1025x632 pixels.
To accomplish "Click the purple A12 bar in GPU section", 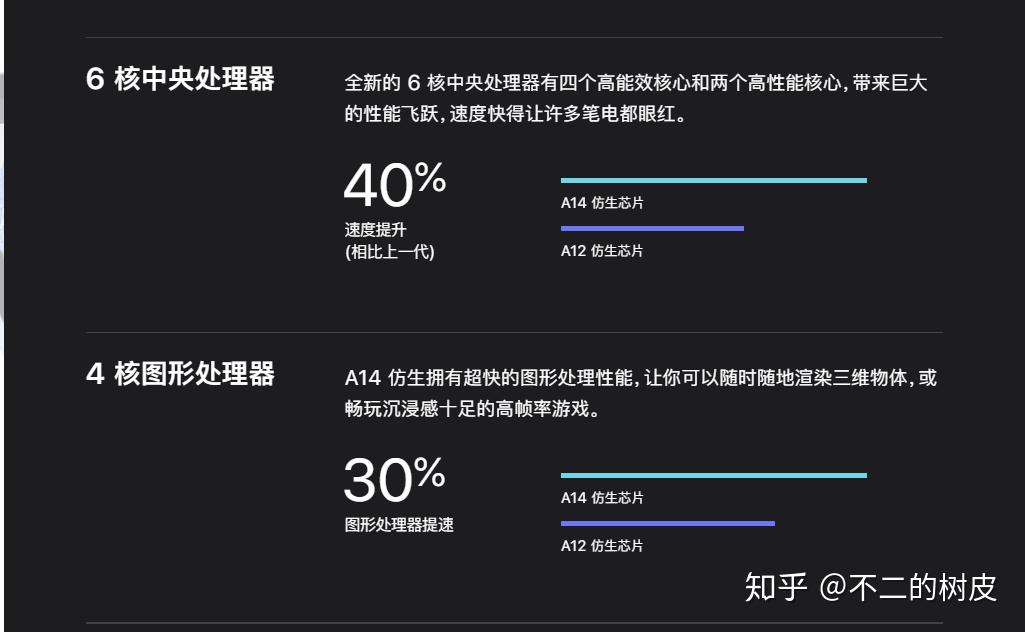I will click(x=667, y=523).
